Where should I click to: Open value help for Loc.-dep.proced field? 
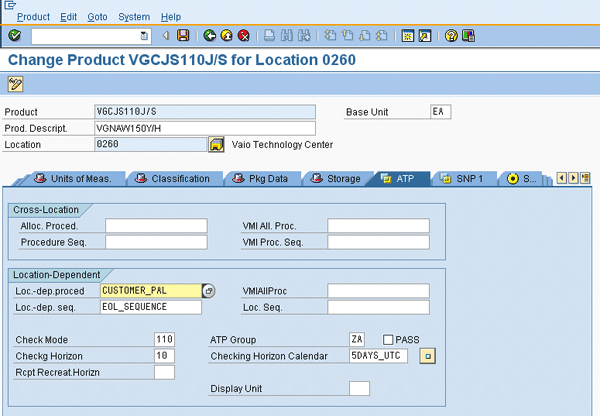208,291
